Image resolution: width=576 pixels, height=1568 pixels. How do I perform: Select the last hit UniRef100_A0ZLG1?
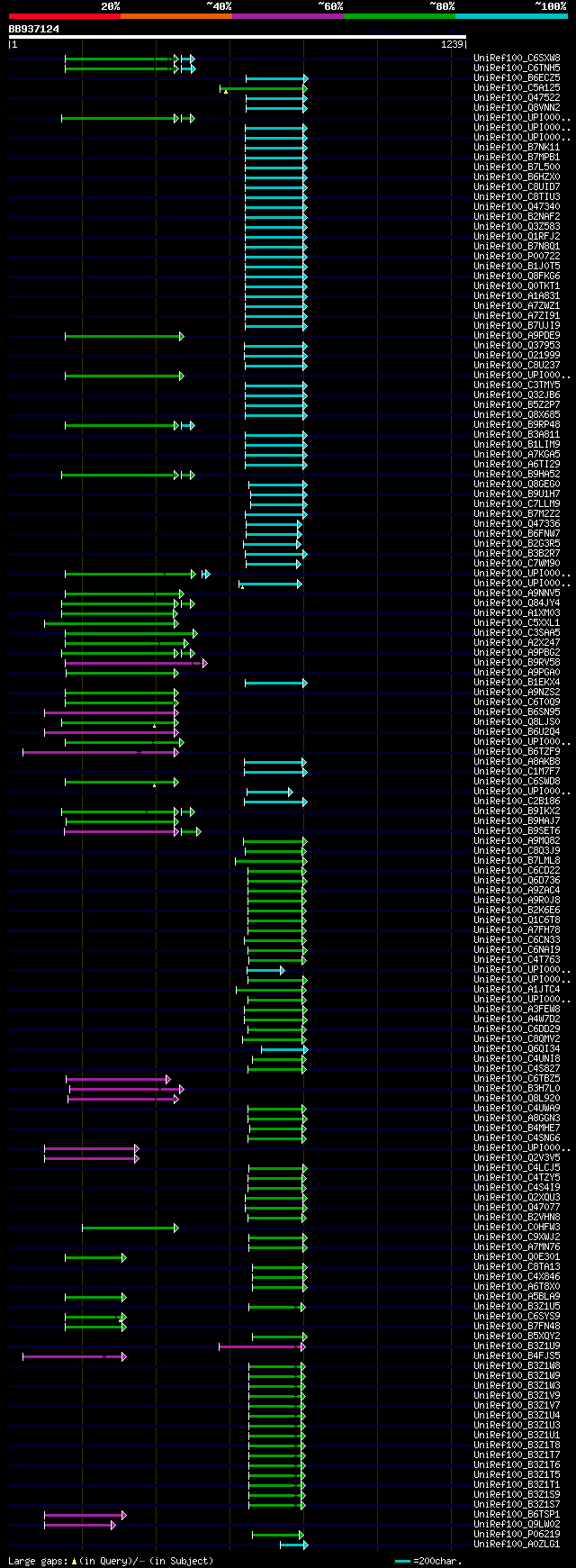(x=517, y=1545)
